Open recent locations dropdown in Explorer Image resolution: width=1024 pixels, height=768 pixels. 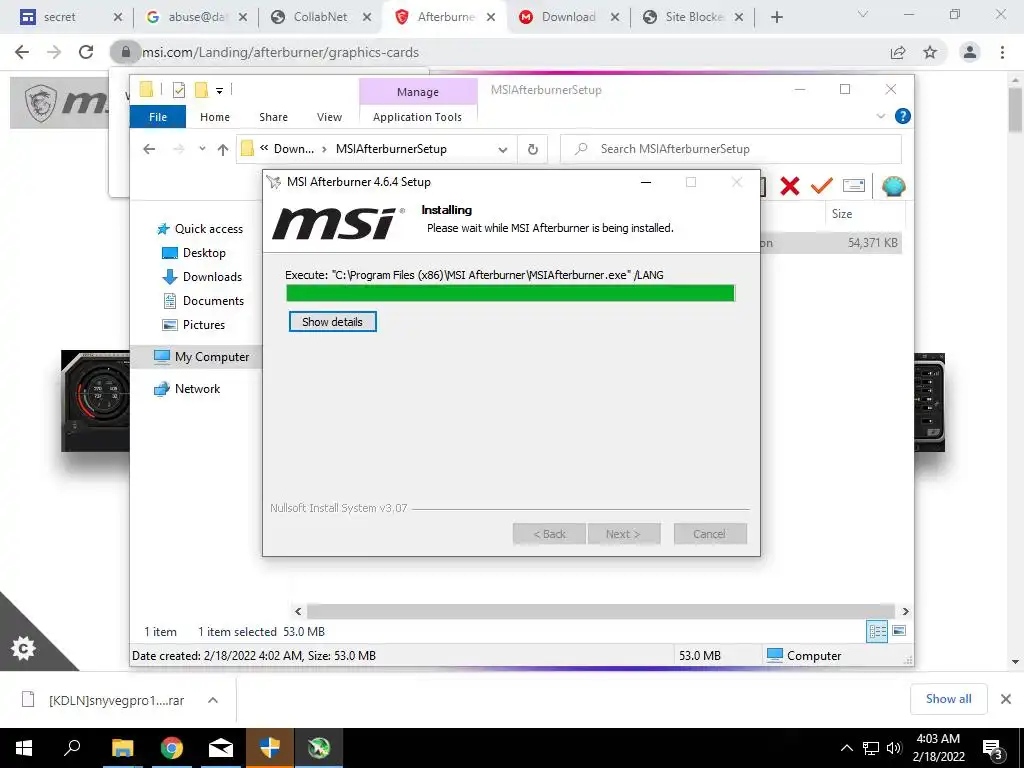click(202, 149)
